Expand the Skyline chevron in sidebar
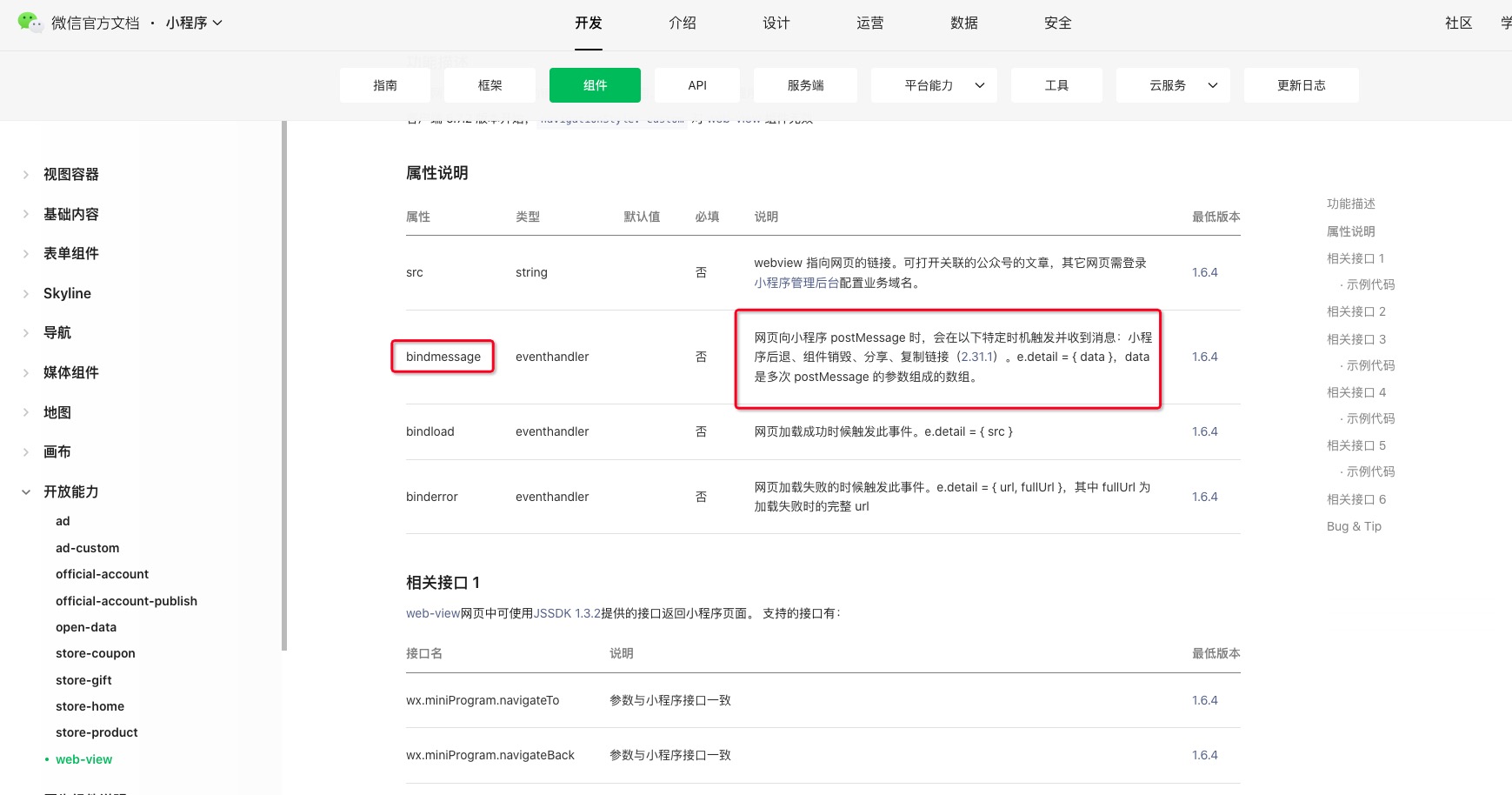1512x795 pixels. [26, 294]
